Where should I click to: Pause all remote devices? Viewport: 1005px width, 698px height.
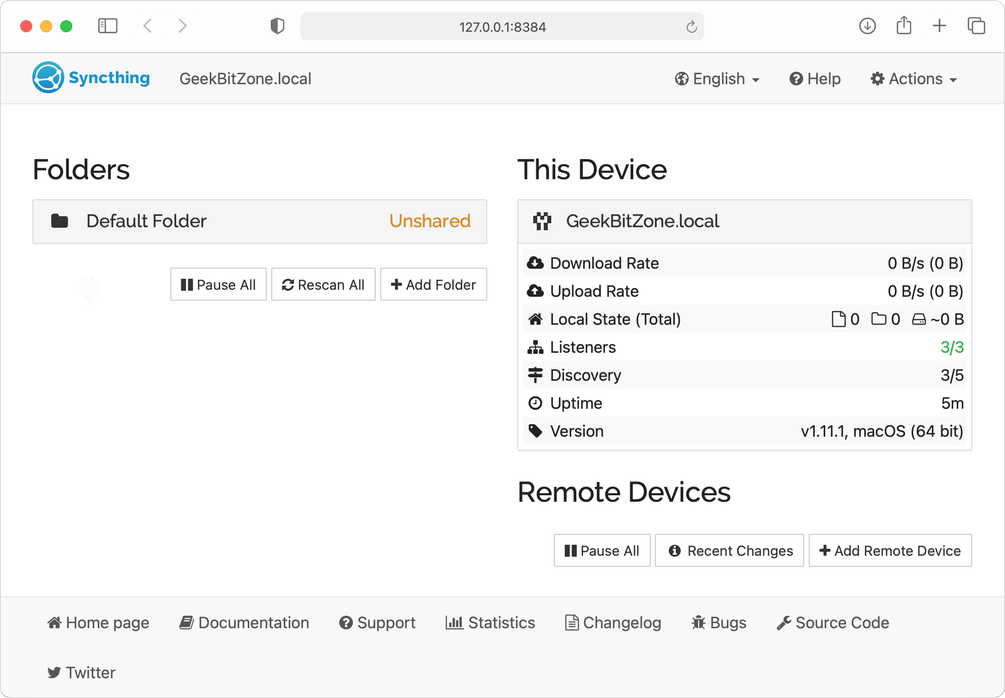(x=602, y=551)
